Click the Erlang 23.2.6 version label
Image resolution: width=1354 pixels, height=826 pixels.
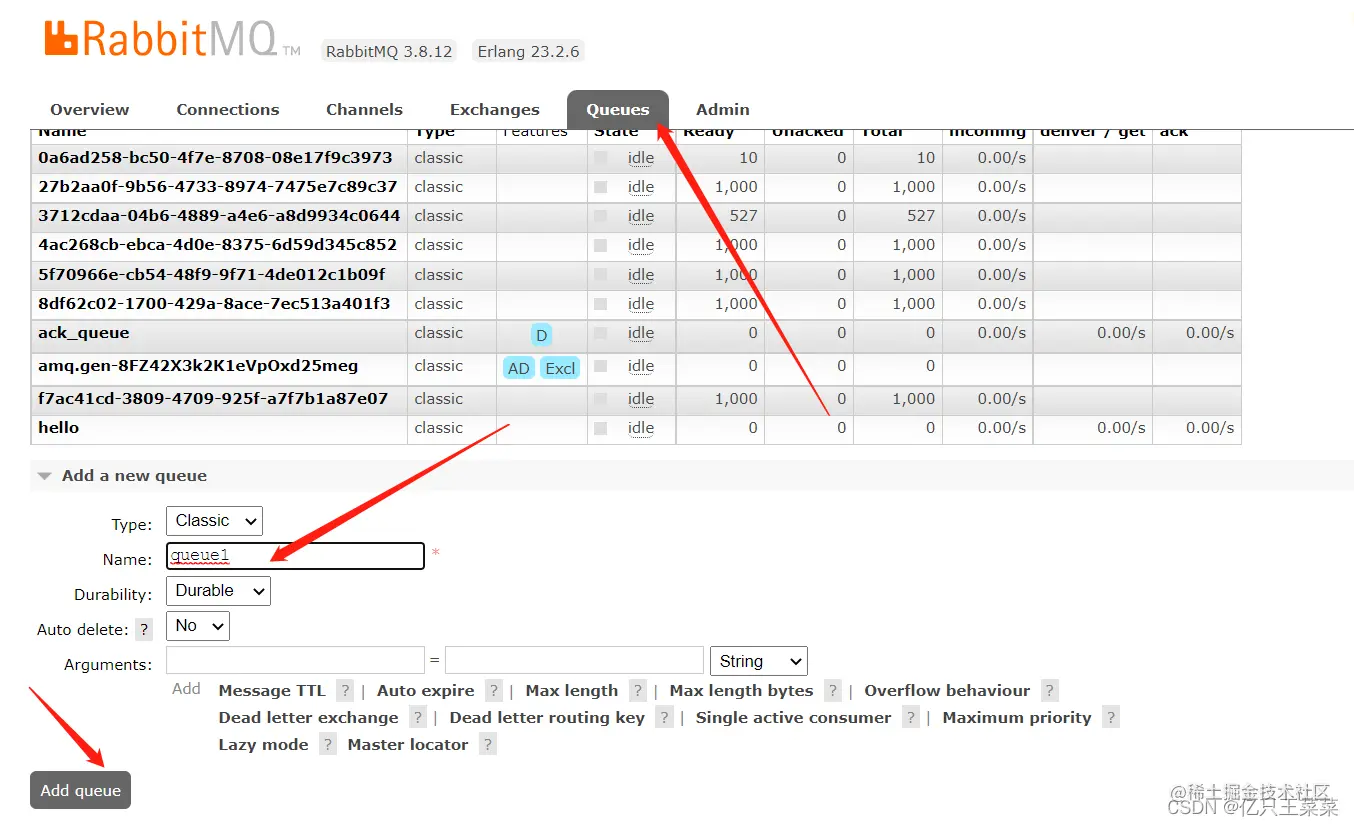click(x=528, y=51)
